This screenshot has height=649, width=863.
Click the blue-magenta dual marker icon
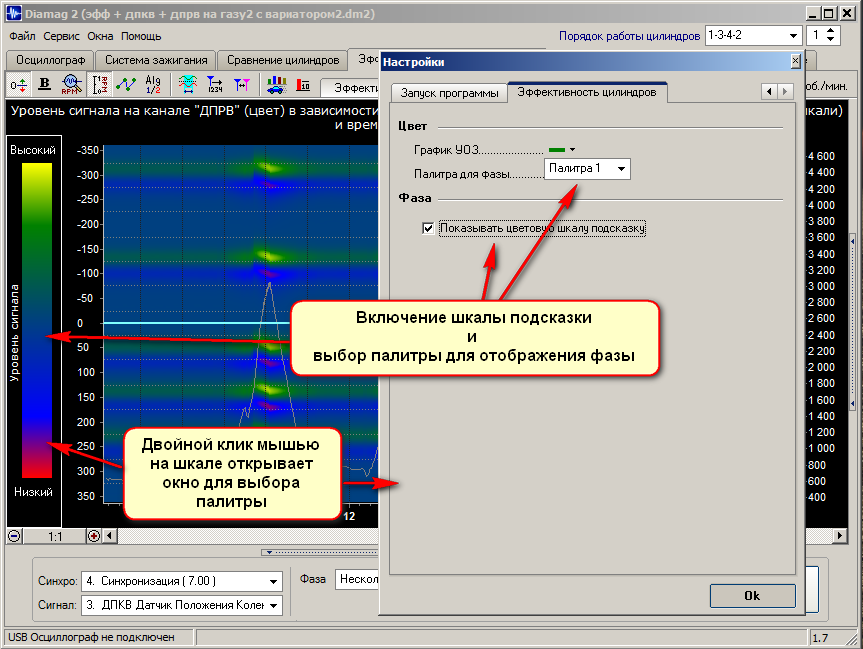click(242, 85)
